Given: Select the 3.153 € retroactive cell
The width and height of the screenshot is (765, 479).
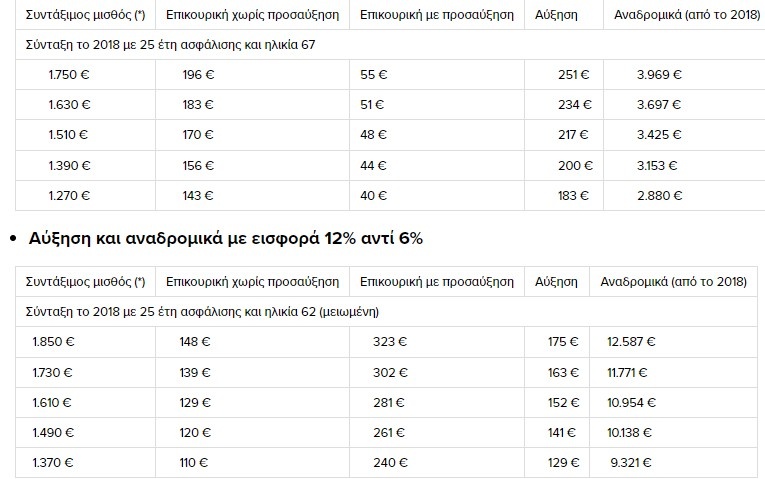Looking at the screenshot, I should (x=656, y=165).
